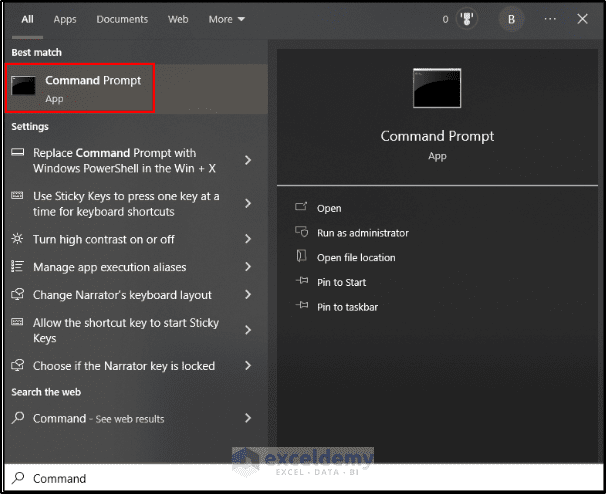Switch to the Apps tab

coord(65,19)
